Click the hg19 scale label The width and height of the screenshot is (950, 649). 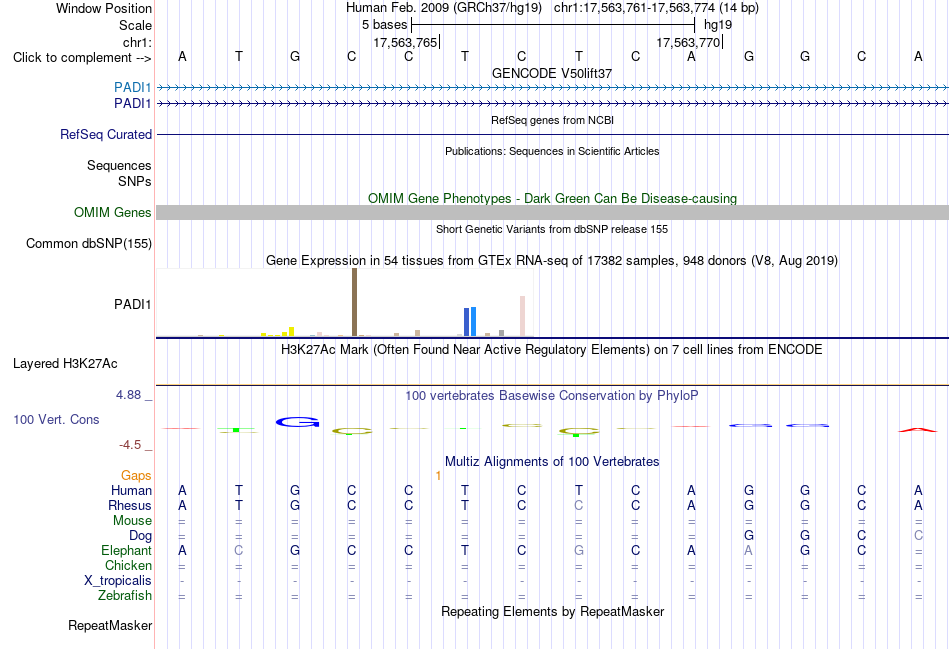click(x=718, y=25)
